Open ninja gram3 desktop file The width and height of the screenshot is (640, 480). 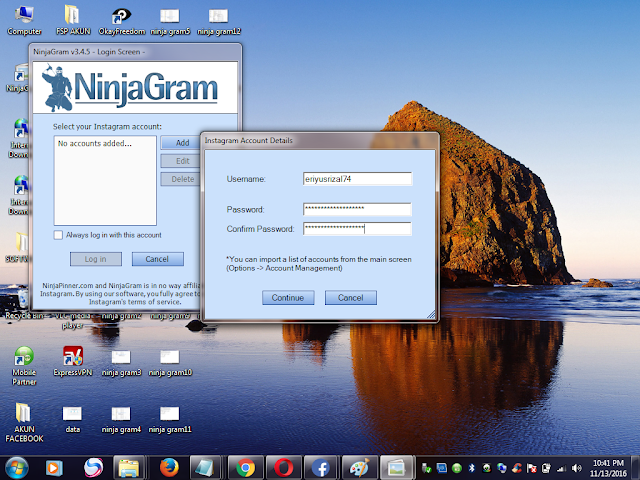121,362
